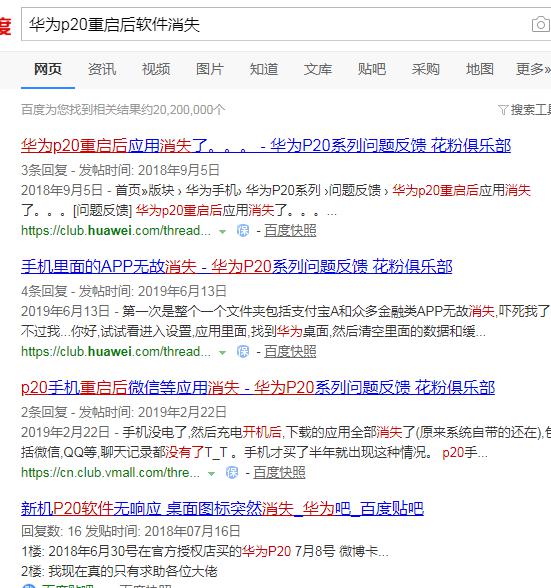Viewport: 551px width, 588px height.
Task: Click text 3条回复 - 发帖时间: 2018年9月5日
Action: [x=120, y=170]
